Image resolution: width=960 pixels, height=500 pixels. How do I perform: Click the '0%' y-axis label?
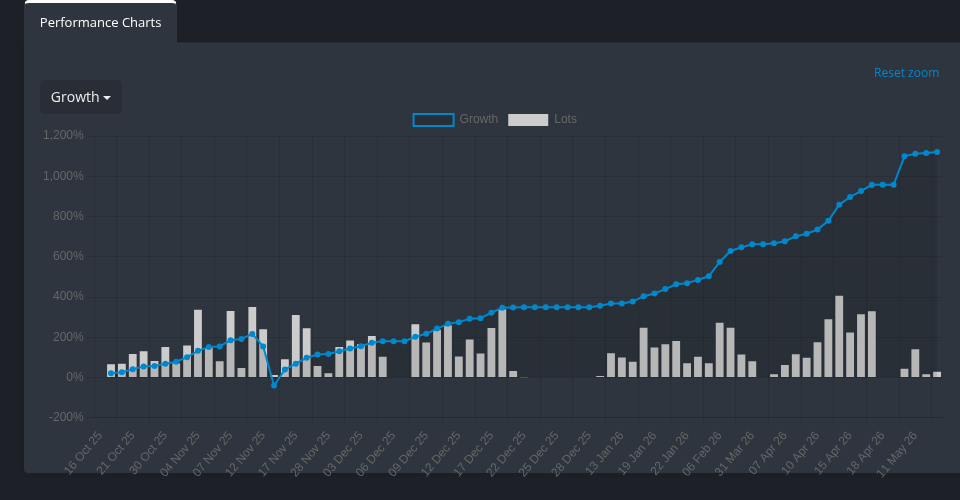pos(75,378)
